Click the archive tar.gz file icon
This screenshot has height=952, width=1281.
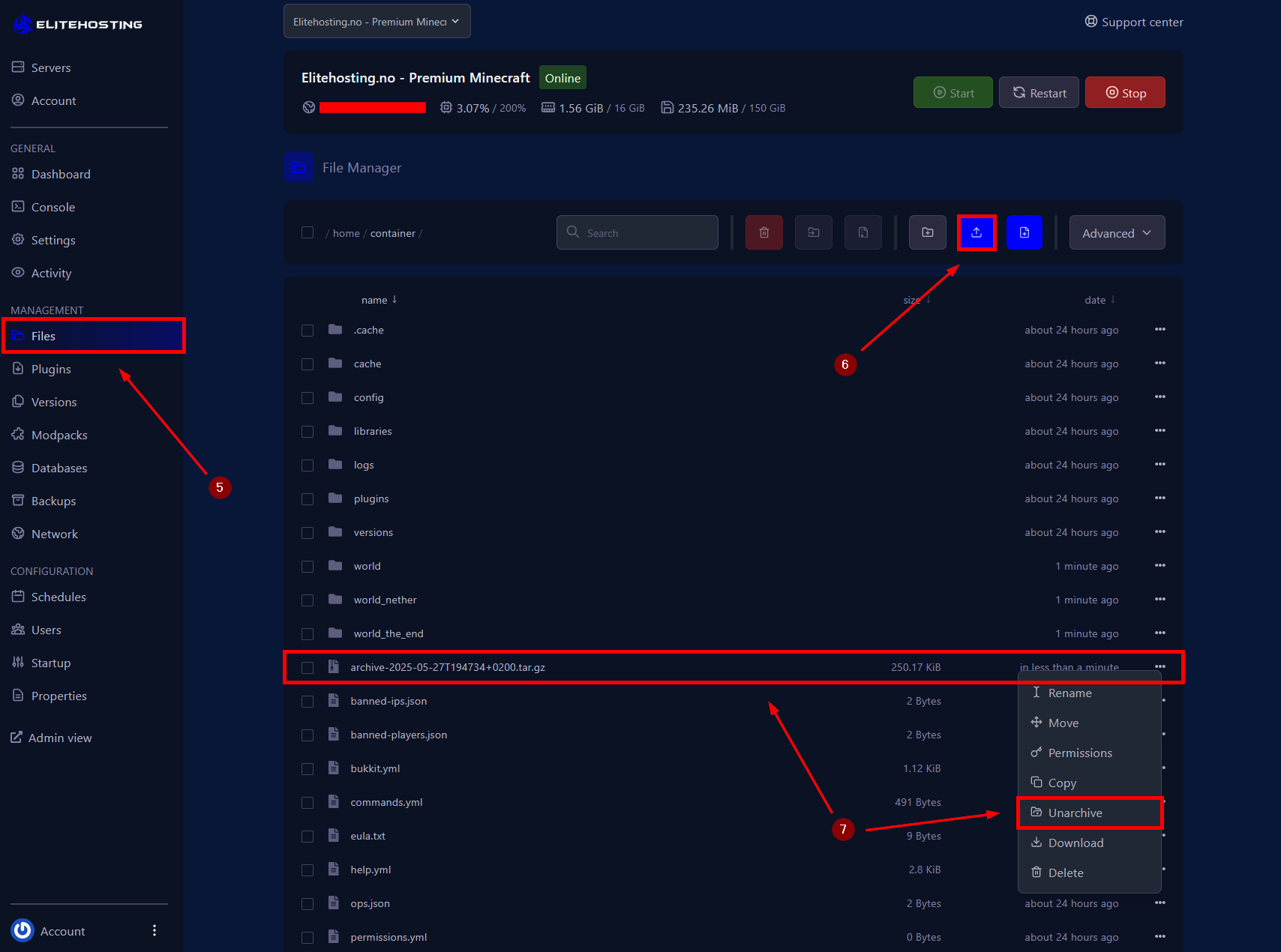334,666
